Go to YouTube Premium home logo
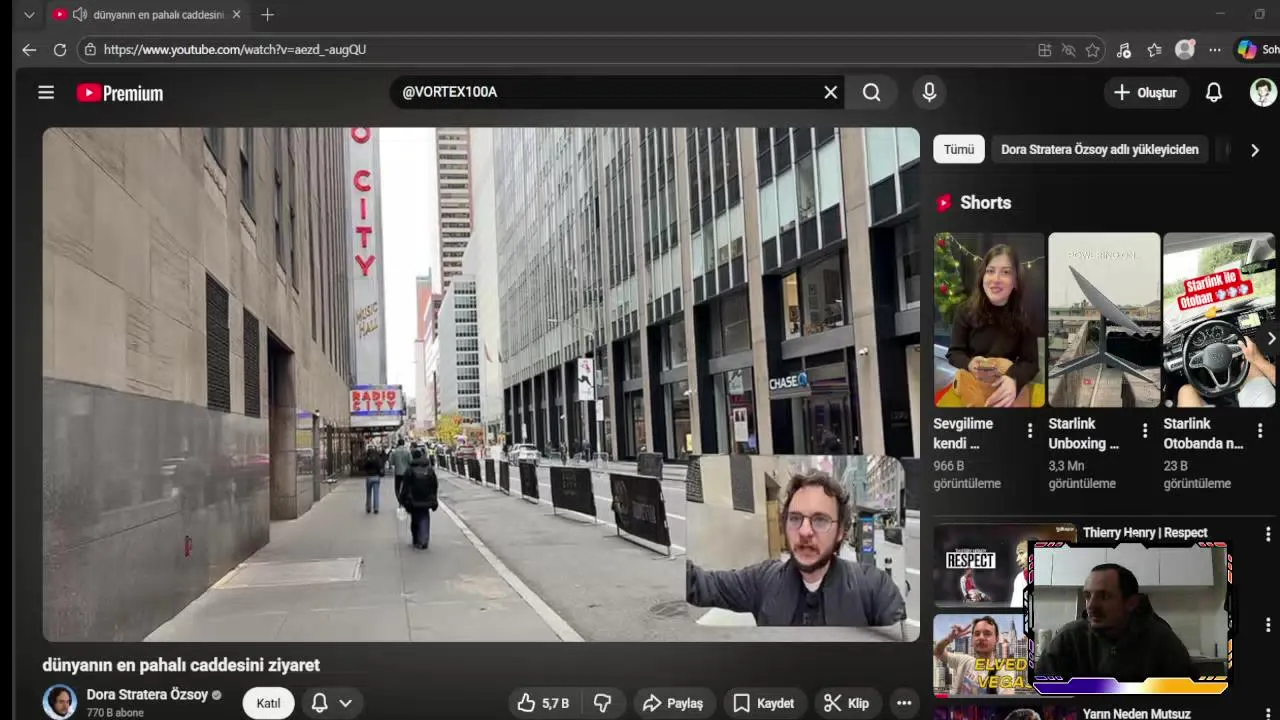This screenshot has width=1280, height=720. [x=120, y=93]
